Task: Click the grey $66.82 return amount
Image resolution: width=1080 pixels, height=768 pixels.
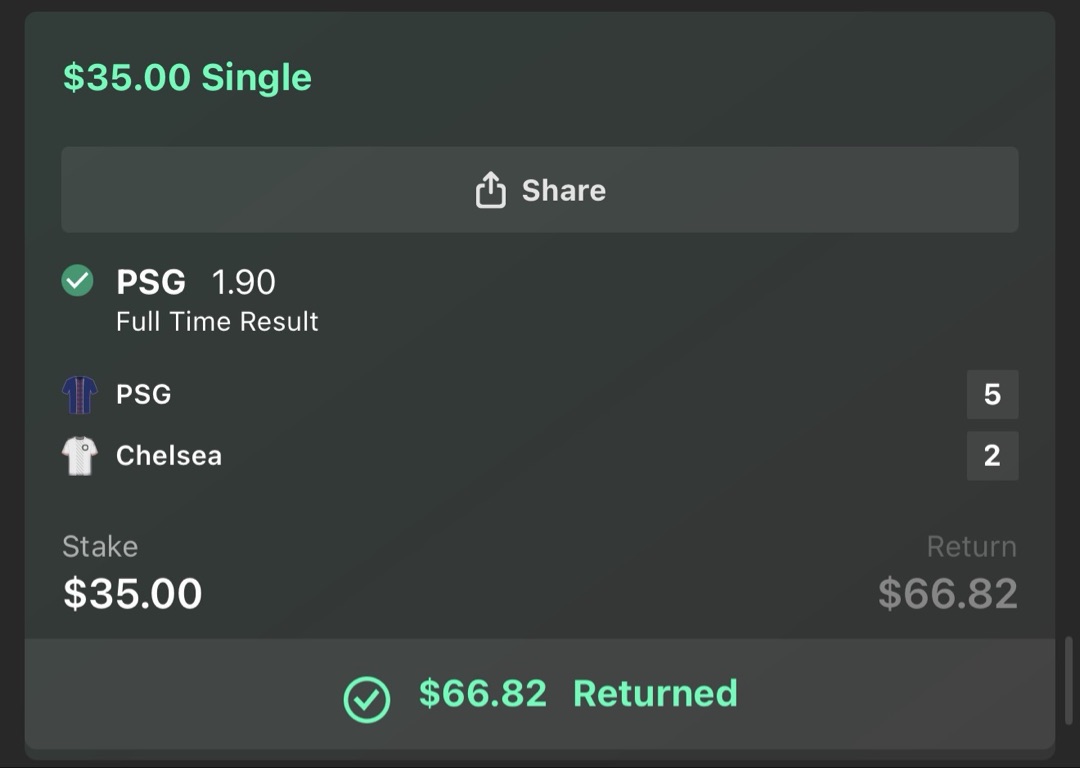Action: (x=947, y=594)
